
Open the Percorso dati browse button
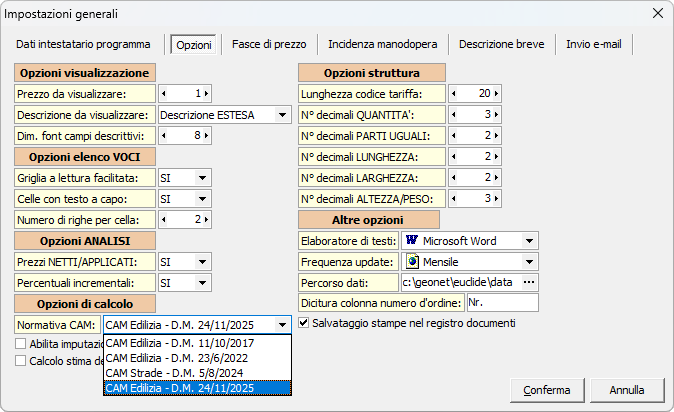coord(529,282)
